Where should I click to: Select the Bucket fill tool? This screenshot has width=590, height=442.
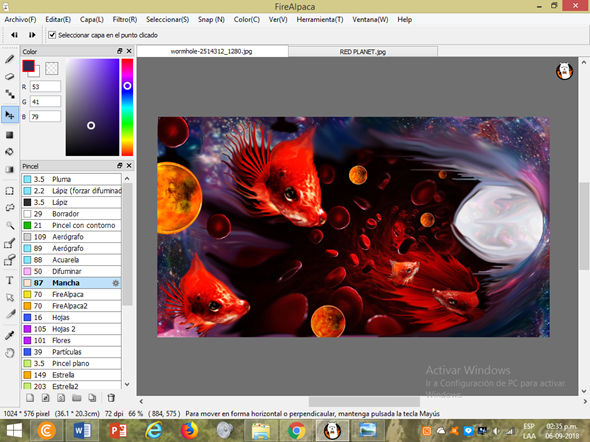tap(9, 152)
